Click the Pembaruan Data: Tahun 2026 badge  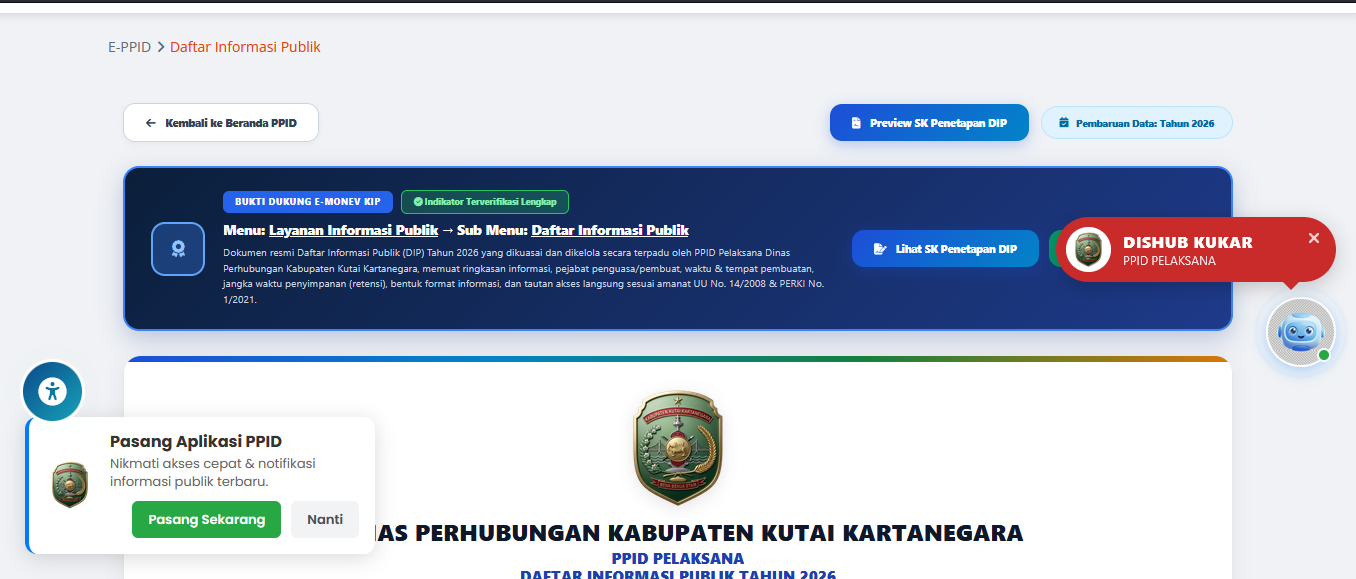pos(1137,123)
